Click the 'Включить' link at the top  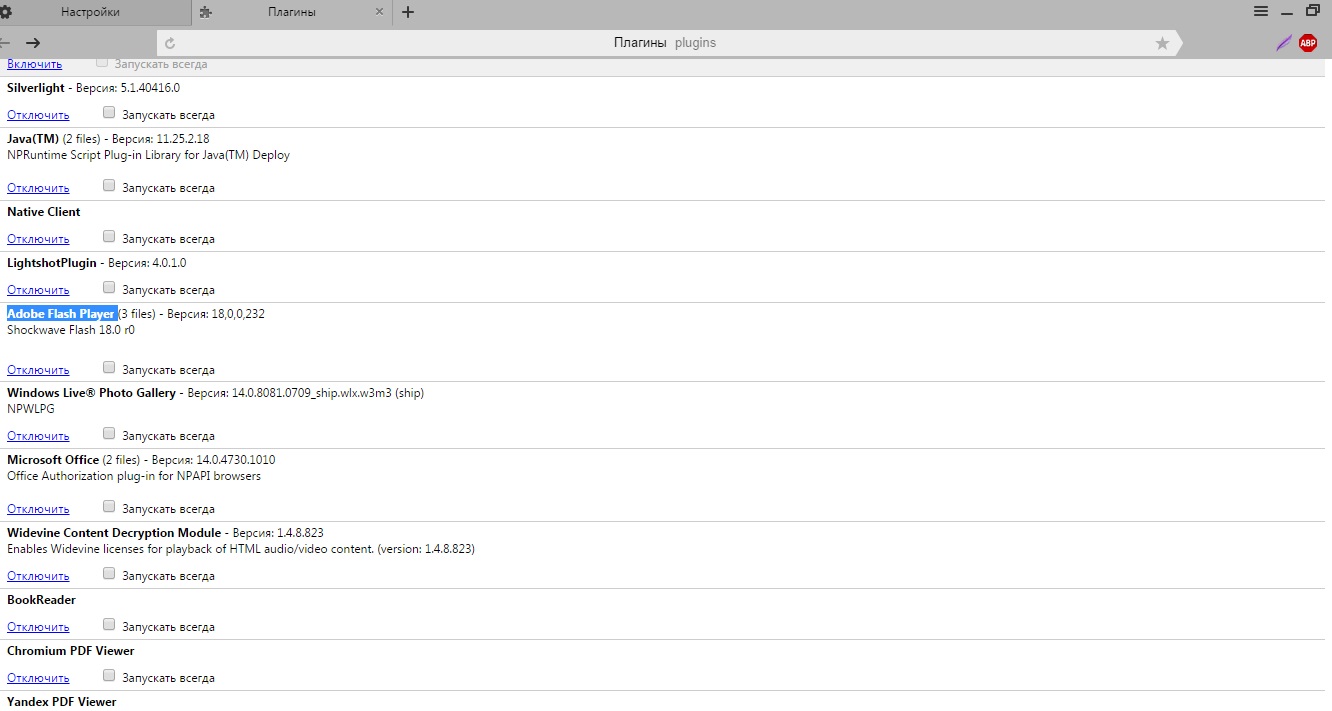click(34, 64)
